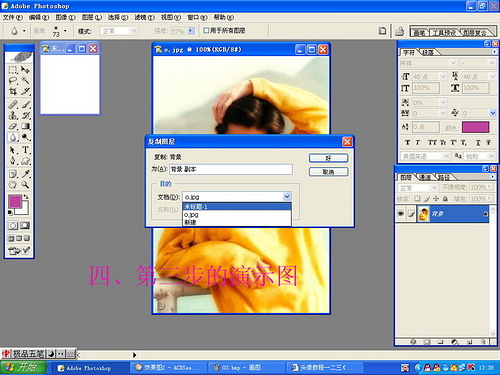Click the 开始 Start button
The height and width of the screenshot is (375, 500).
23,367
